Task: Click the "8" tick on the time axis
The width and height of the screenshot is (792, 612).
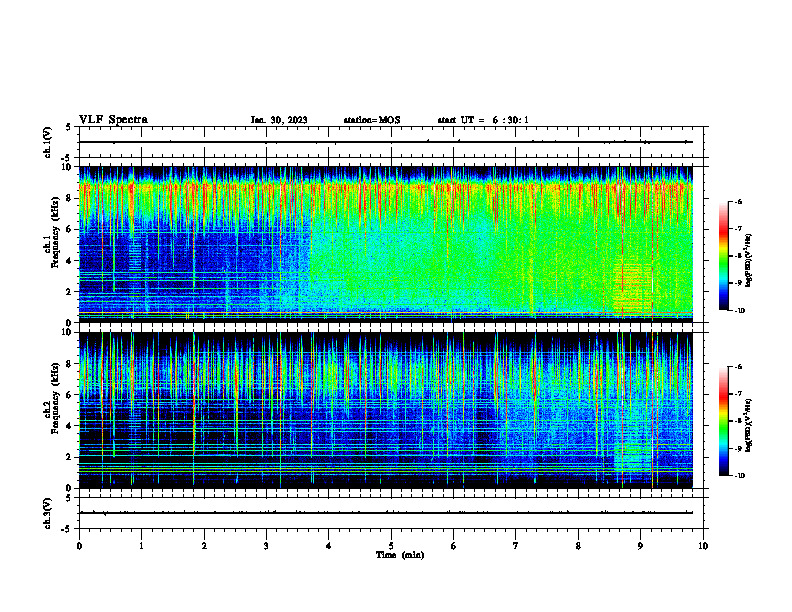Action: [x=578, y=546]
